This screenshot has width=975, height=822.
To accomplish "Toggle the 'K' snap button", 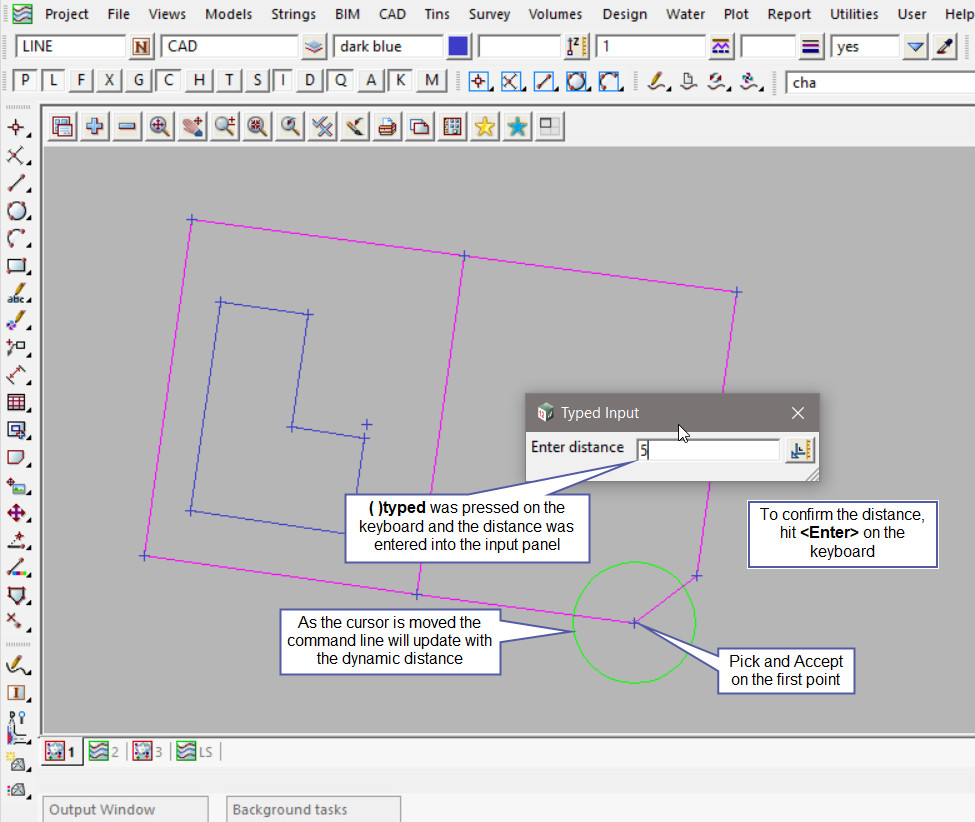I will coord(400,81).
